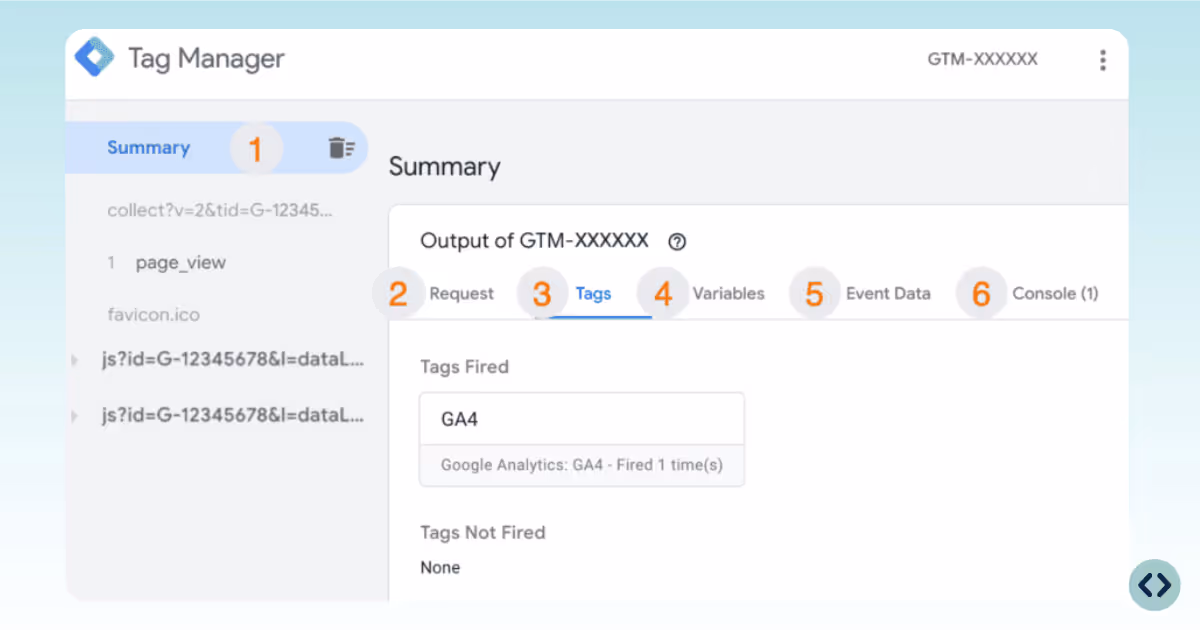The image size is (1200, 630).
Task: Click the Tag Manager title text
Action: pyautogui.click(x=206, y=58)
